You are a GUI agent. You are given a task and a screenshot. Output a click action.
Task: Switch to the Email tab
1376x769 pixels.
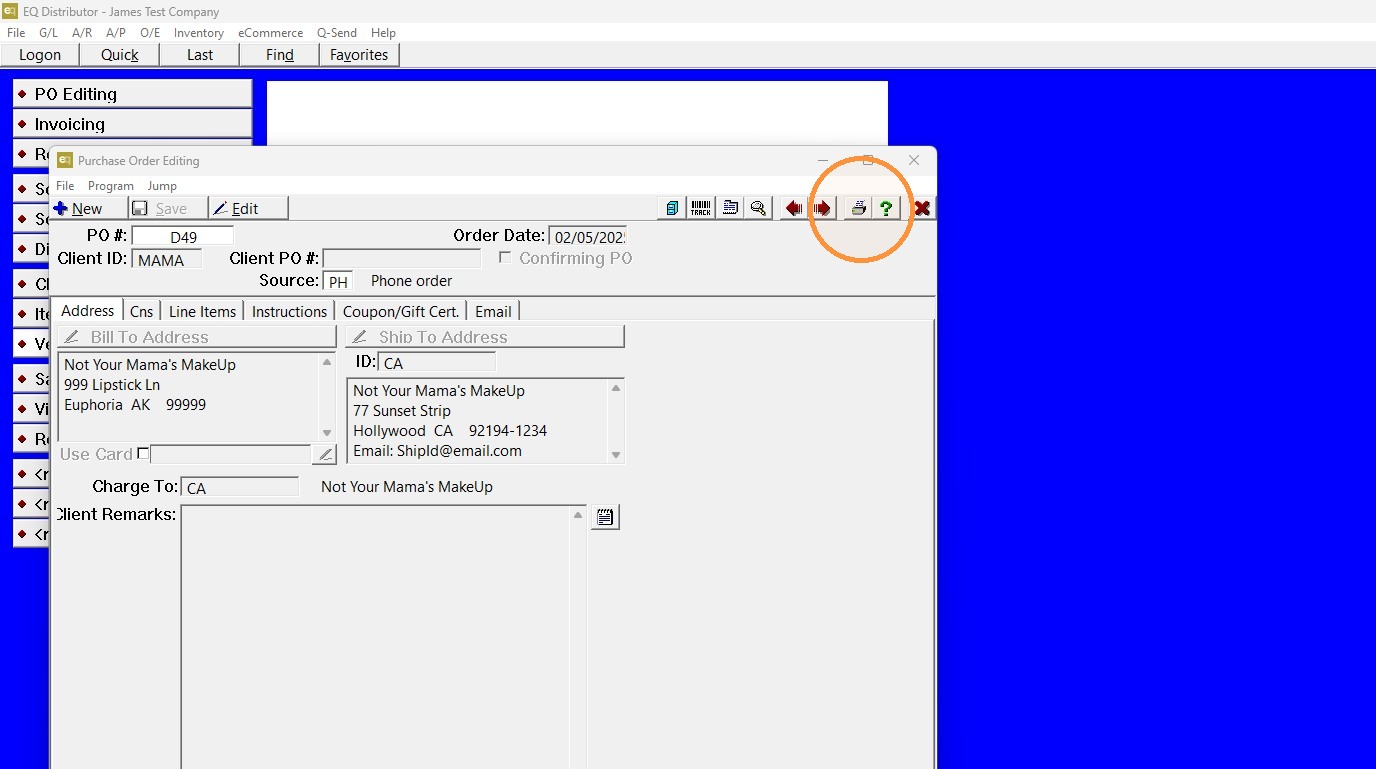(493, 312)
